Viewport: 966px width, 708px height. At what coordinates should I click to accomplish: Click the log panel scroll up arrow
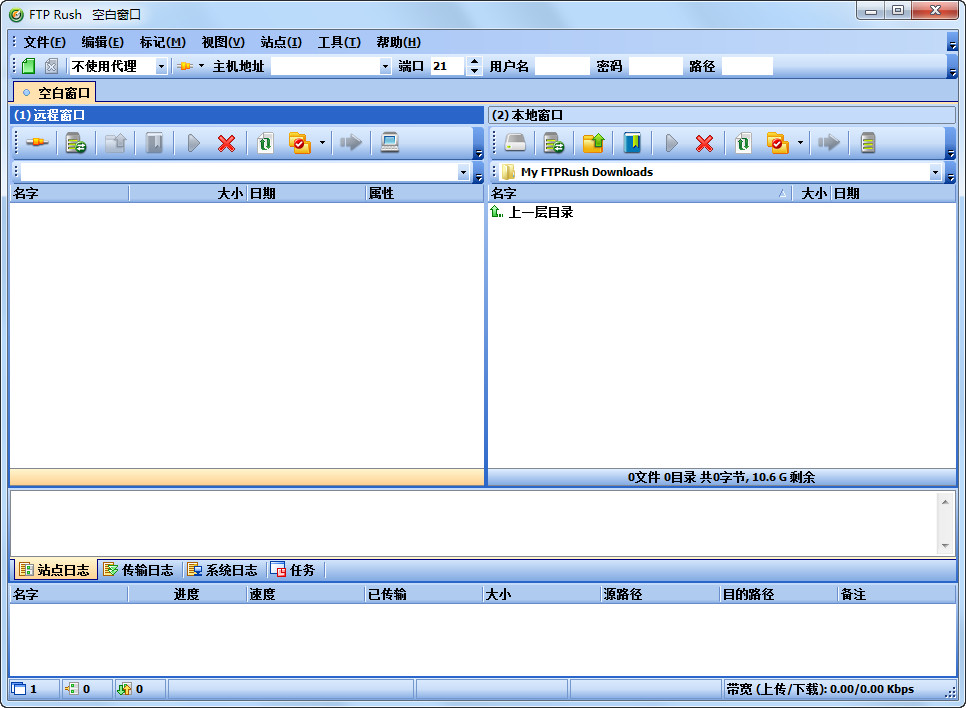tap(945, 502)
